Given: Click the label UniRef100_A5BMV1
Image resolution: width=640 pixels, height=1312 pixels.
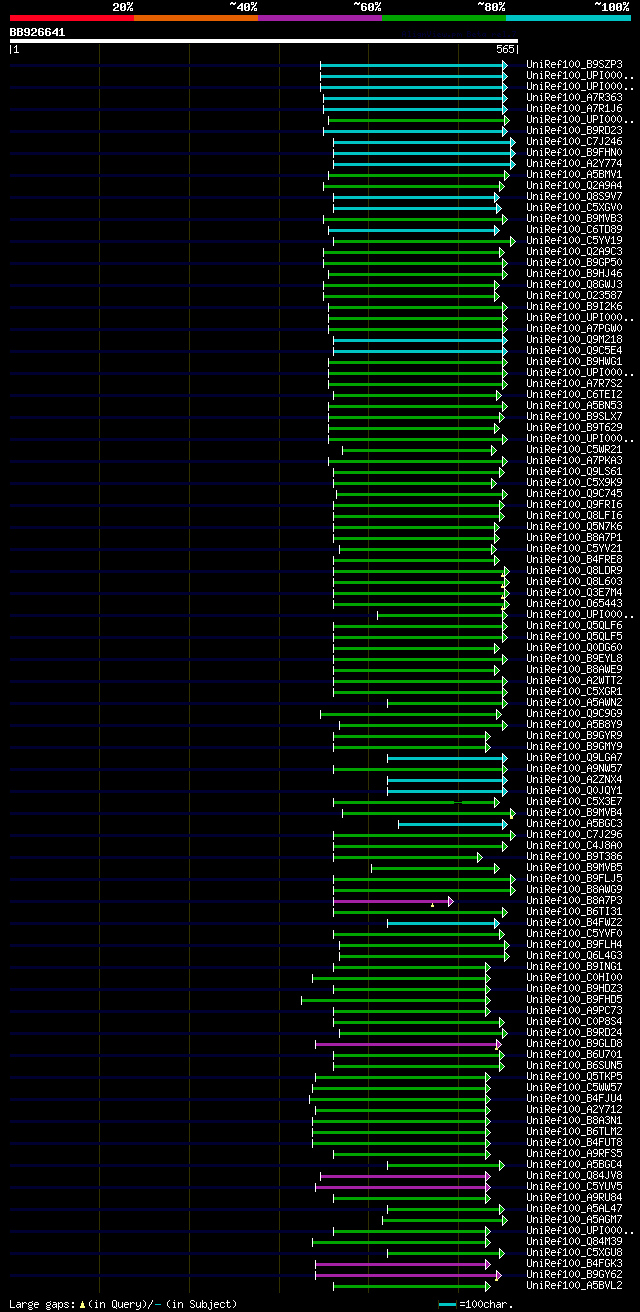Looking at the screenshot, I should [x=574, y=175].
